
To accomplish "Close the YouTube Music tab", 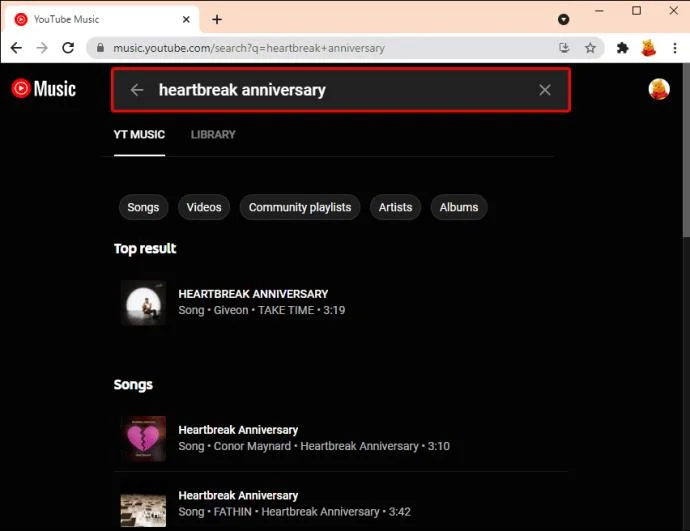I will [x=186, y=19].
